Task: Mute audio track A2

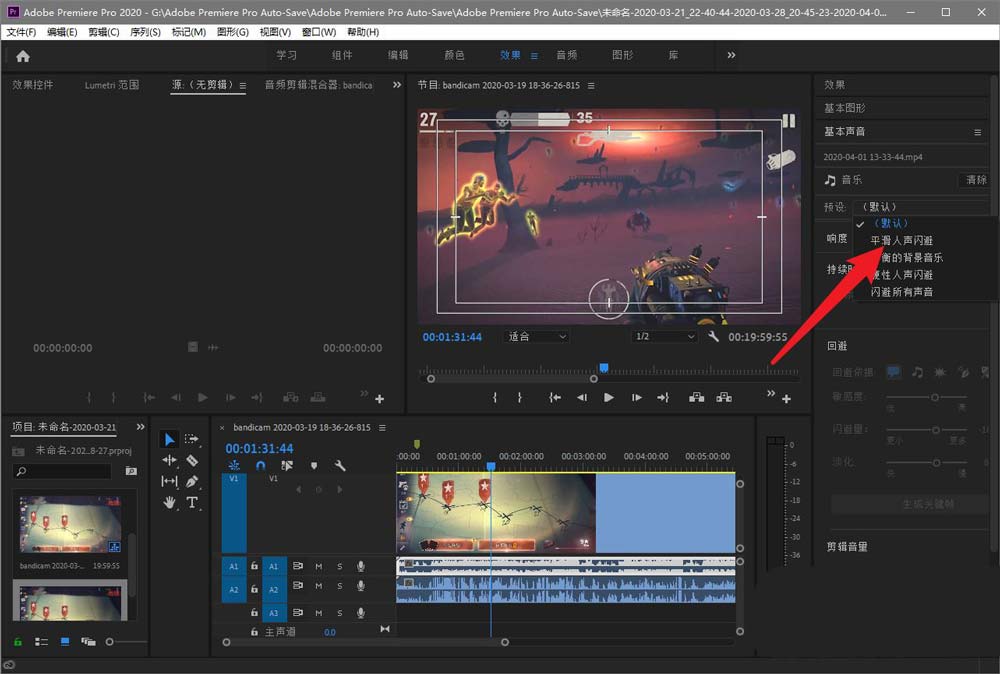Action: [x=319, y=586]
